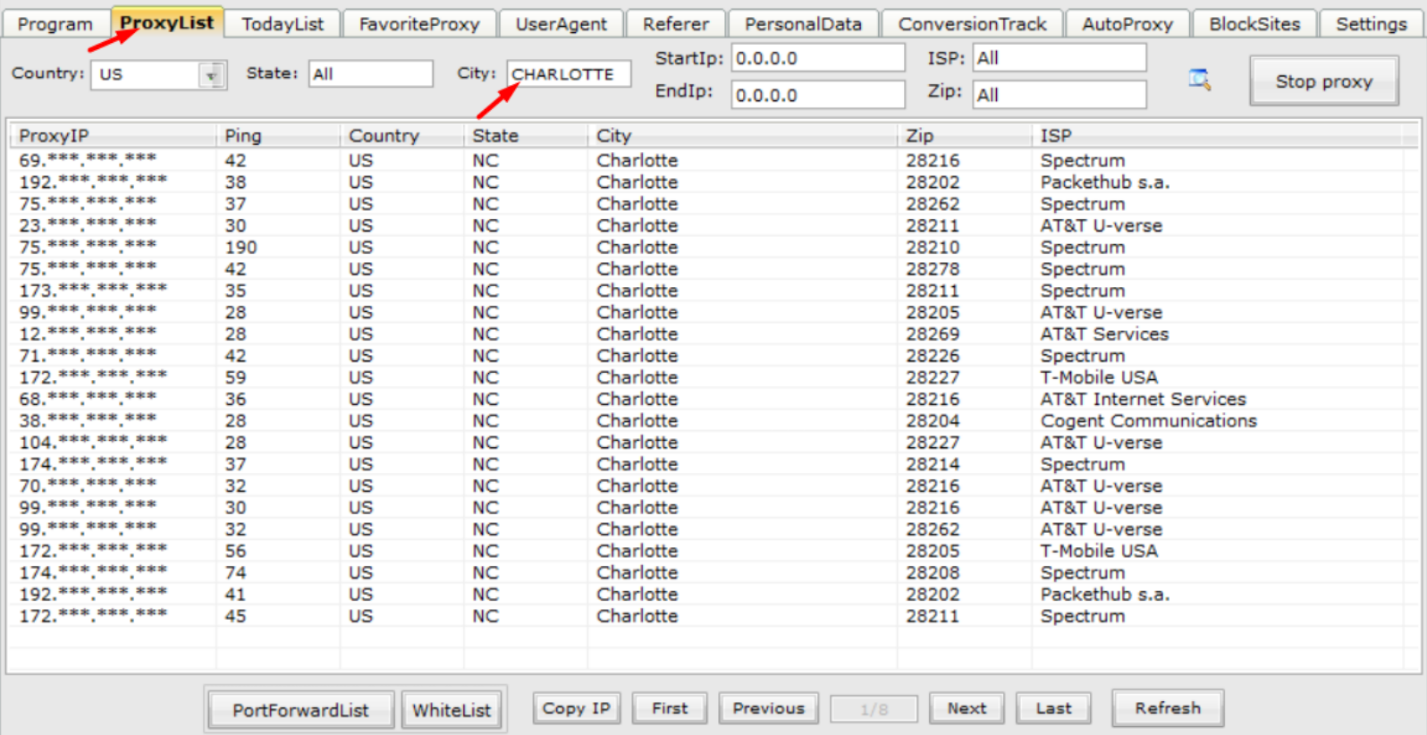Click the WhiteList button
The height and width of the screenshot is (735, 1427).
click(x=452, y=711)
